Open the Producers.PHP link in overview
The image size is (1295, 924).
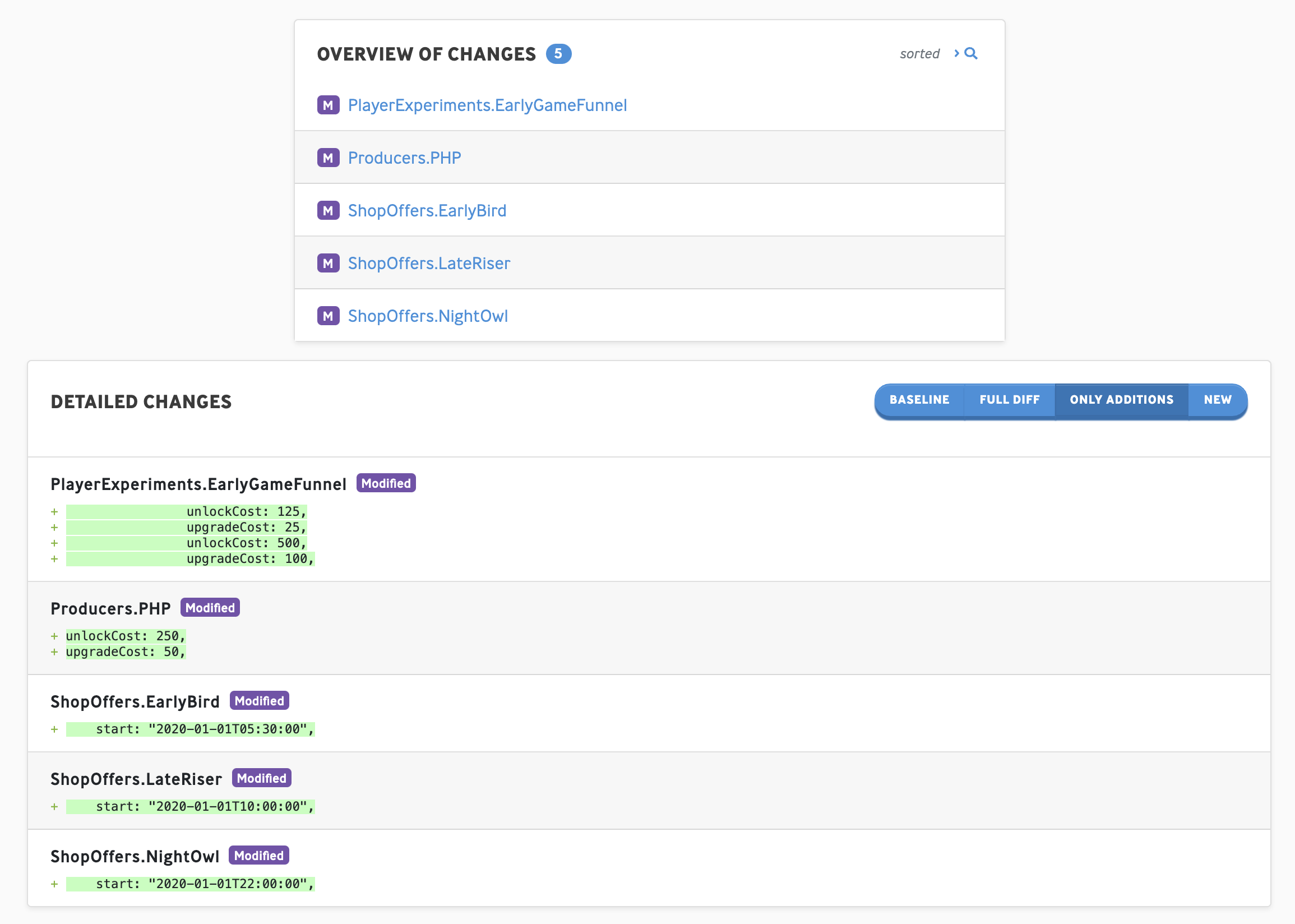(x=404, y=158)
